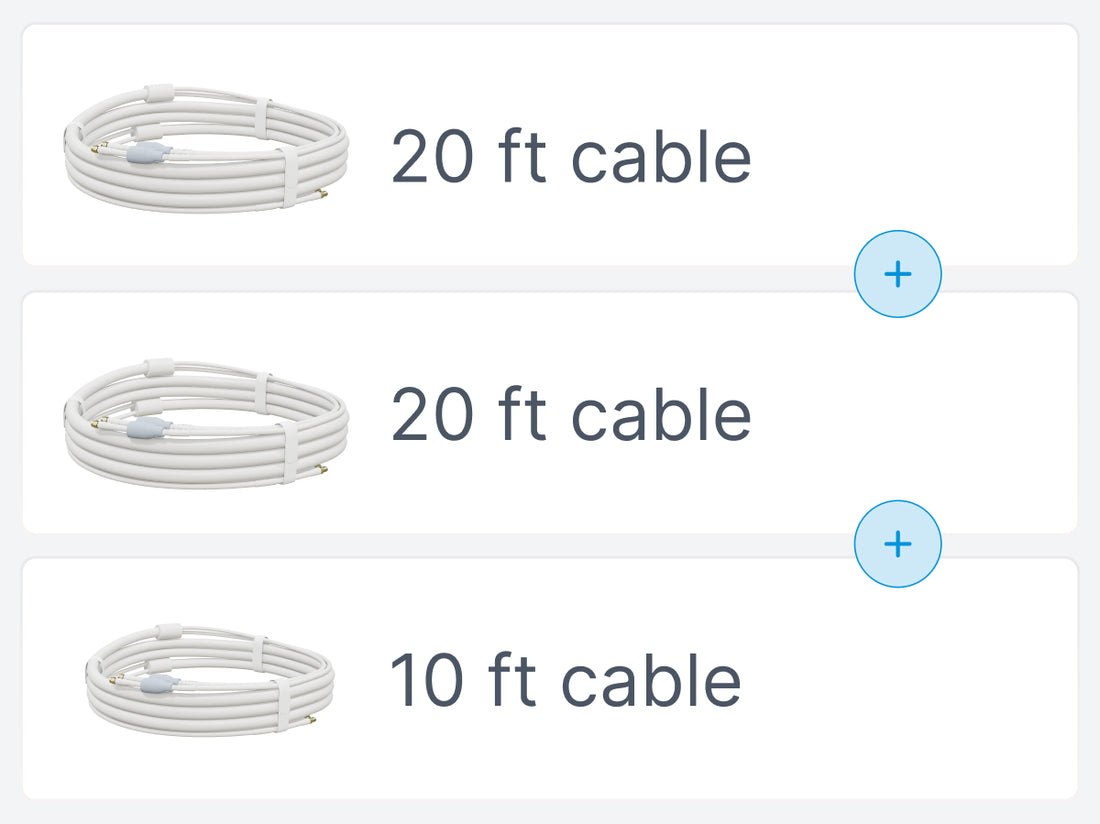Select the top 20 ft cable product image

pyautogui.click(x=207, y=146)
